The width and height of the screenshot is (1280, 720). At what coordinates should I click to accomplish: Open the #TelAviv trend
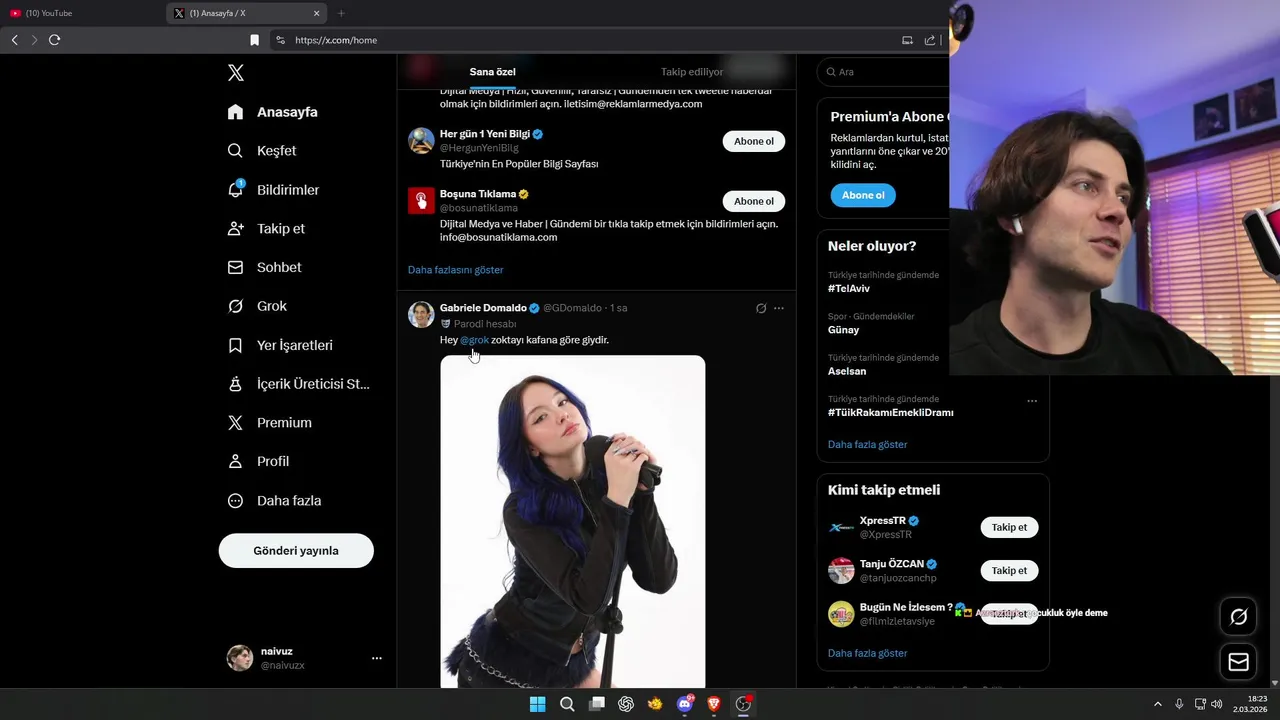pos(849,289)
